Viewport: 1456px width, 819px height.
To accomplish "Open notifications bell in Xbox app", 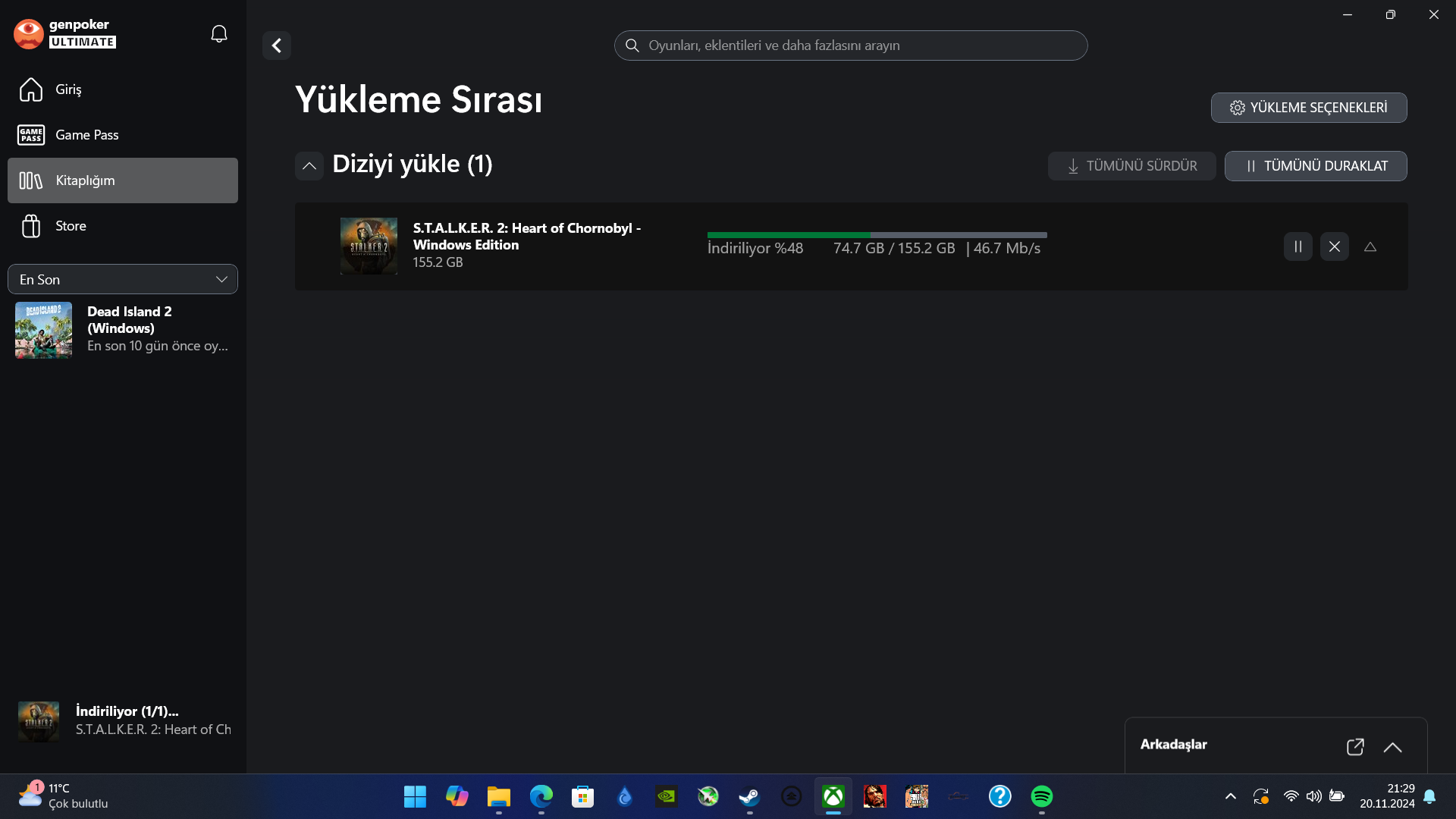I will [219, 34].
